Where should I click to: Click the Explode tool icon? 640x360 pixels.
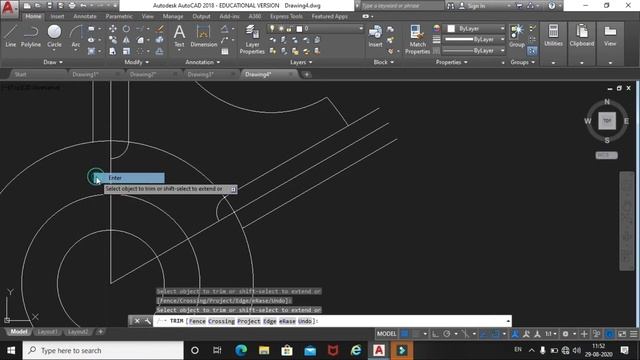[x=160, y=40]
